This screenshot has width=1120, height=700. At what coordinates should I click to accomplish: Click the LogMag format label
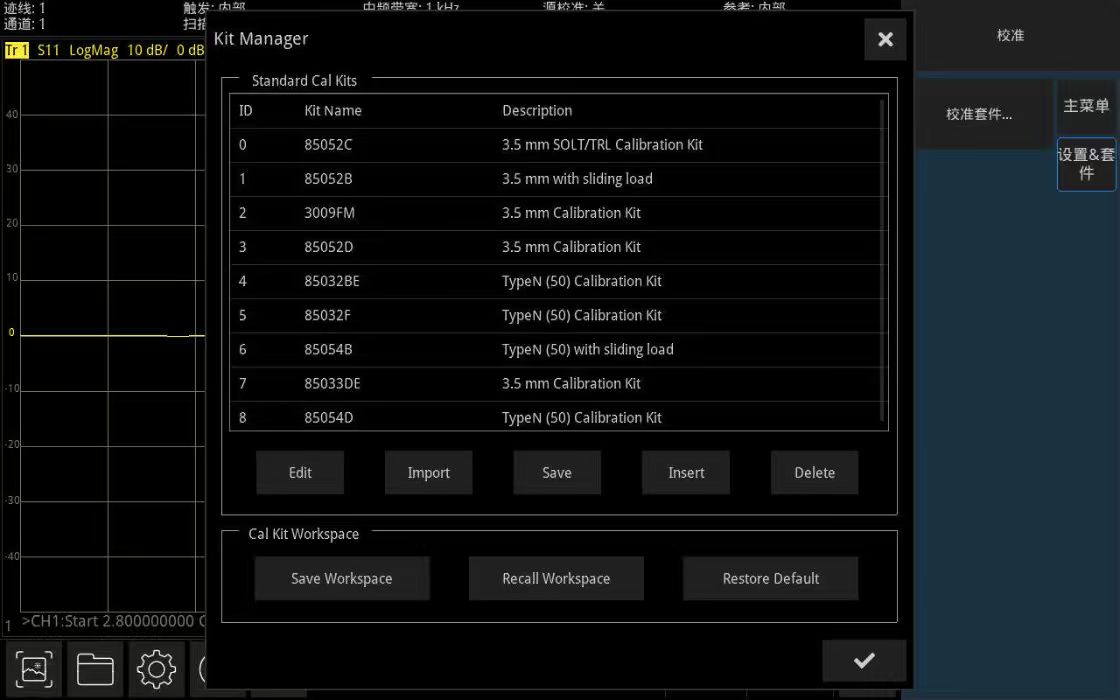pos(94,50)
